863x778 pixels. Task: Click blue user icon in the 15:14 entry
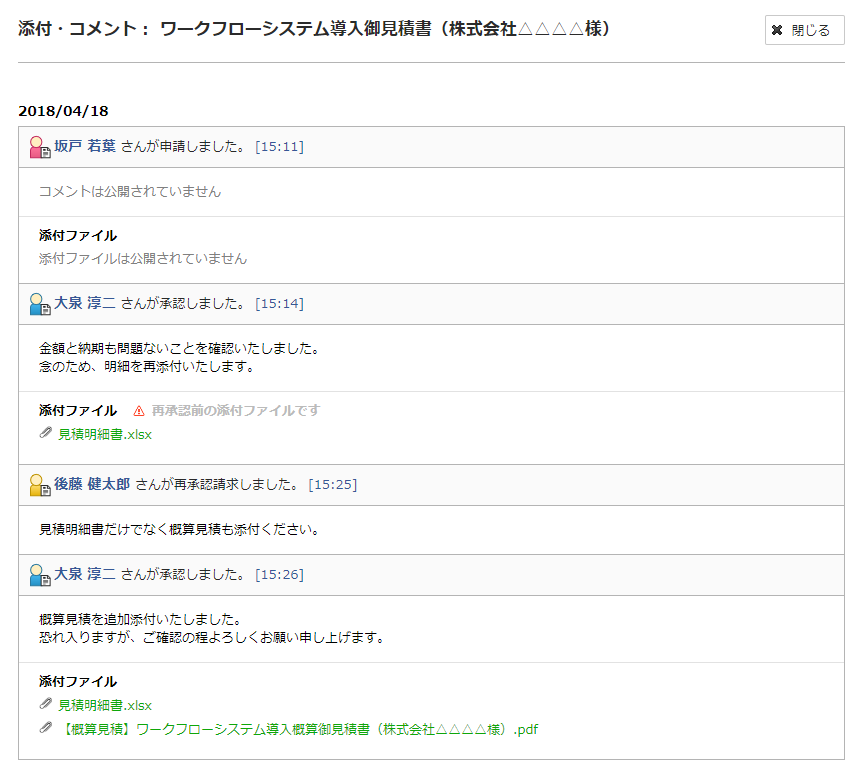pyautogui.click(x=40, y=304)
